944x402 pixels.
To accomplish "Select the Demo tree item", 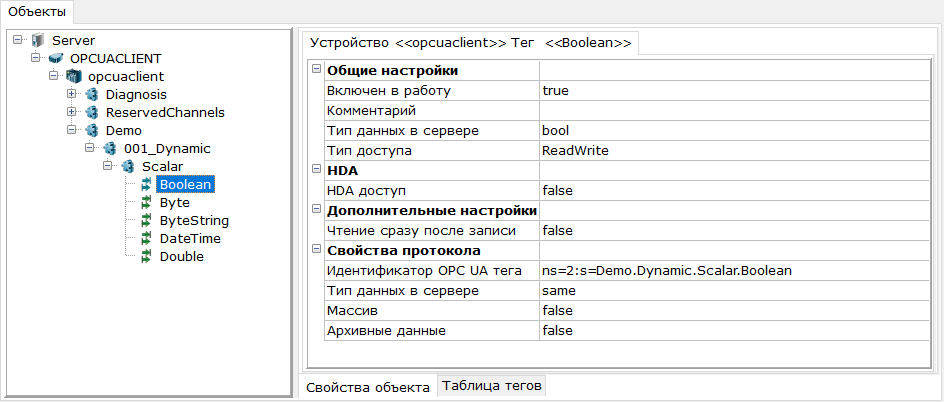I will click(x=123, y=131).
